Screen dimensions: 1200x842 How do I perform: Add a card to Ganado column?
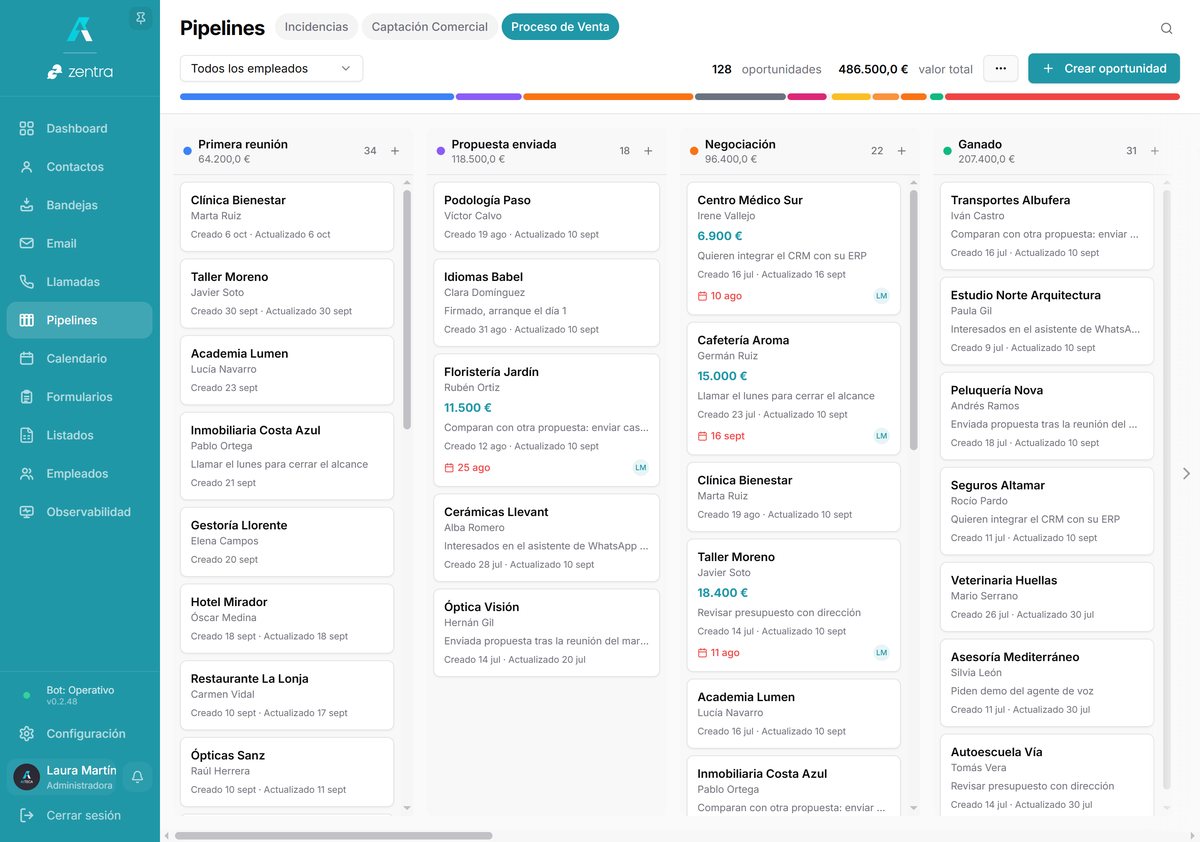[1155, 151]
